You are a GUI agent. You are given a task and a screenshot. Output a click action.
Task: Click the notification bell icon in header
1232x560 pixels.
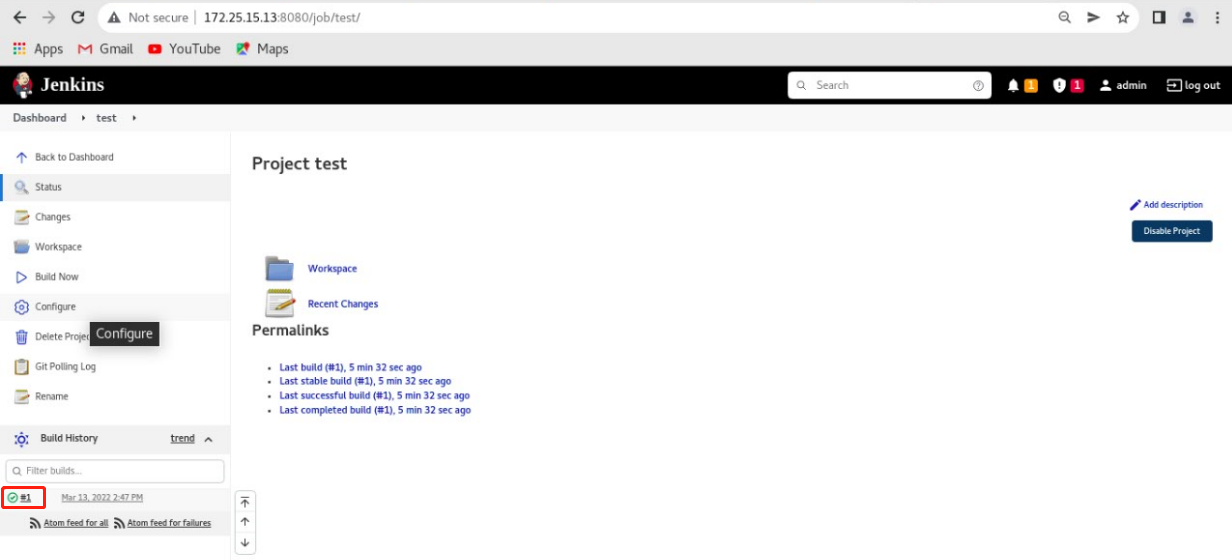tap(1013, 86)
